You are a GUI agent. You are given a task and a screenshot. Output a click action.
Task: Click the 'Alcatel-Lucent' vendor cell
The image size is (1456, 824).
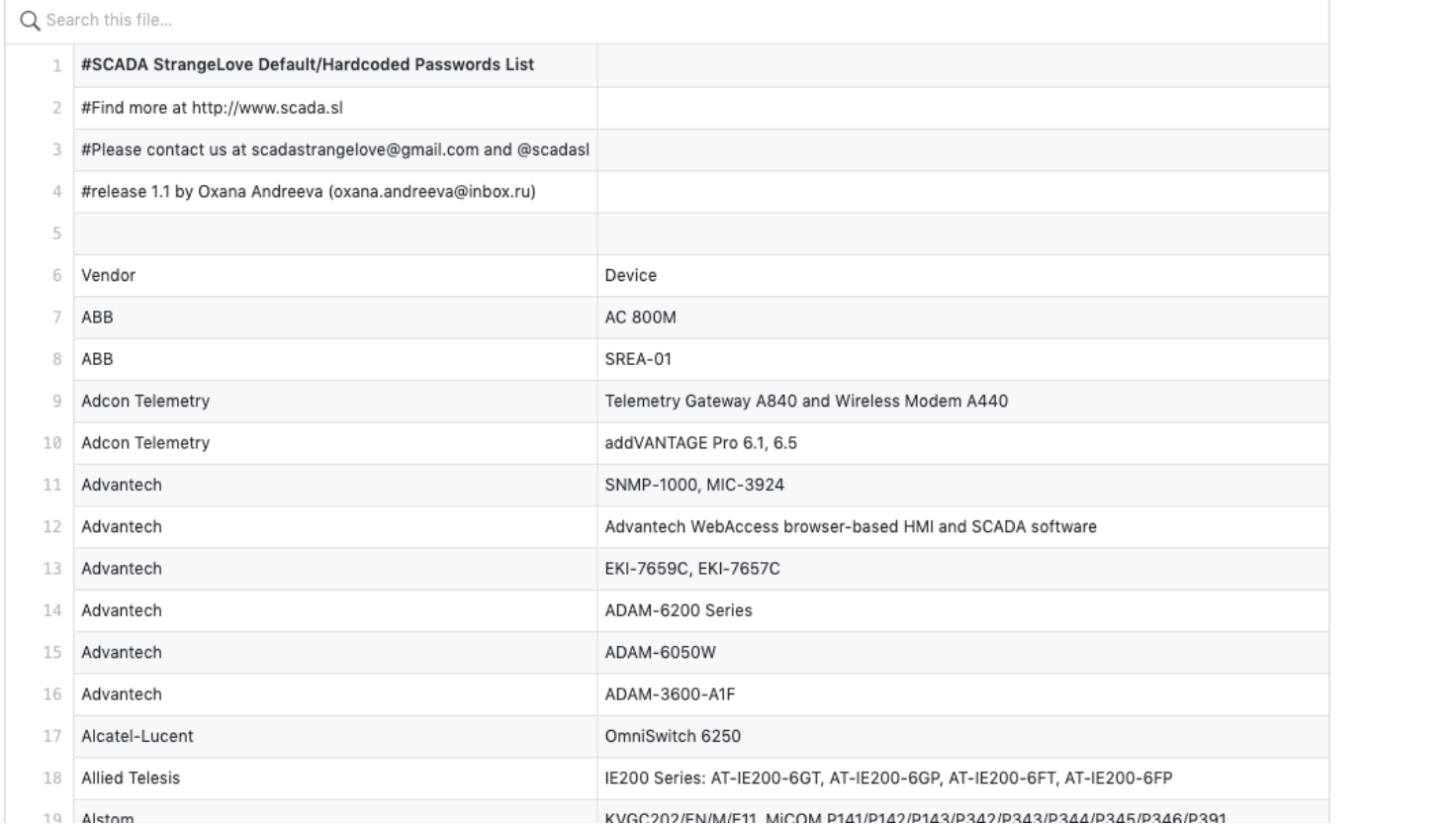click(335, 736)
